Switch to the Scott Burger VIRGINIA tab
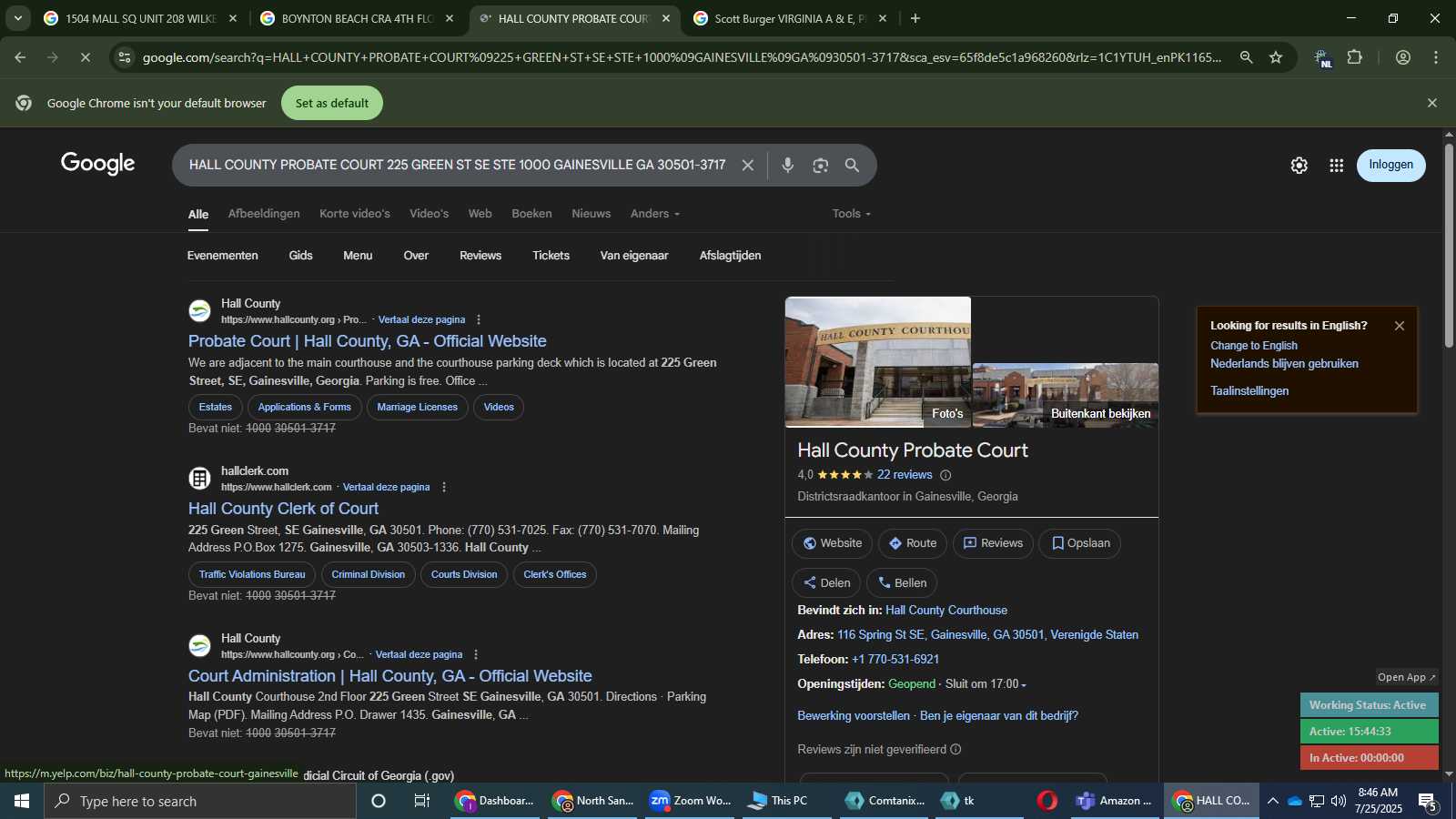This screenshot has height=819, width=1456. point(790,18)
